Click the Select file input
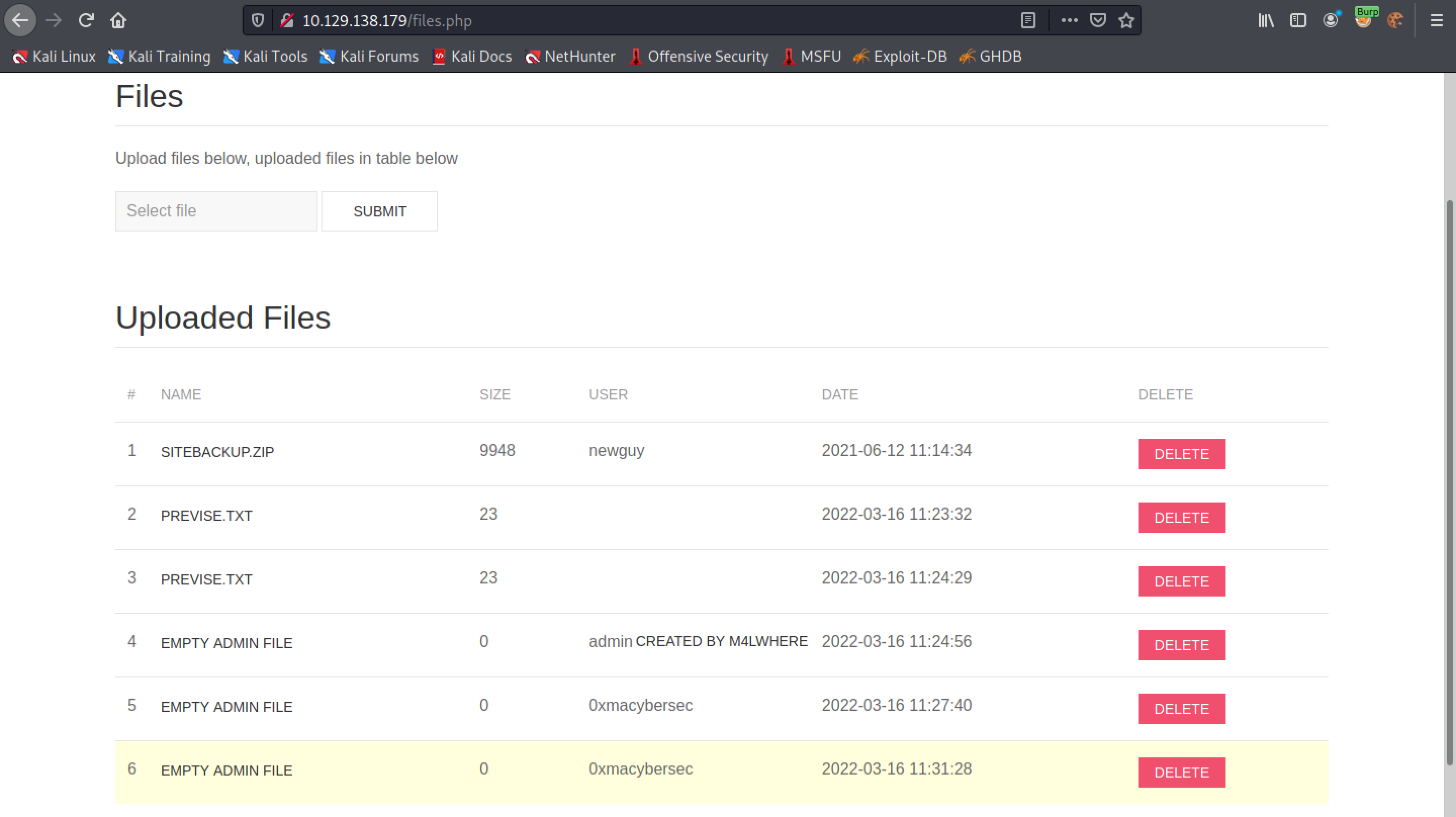The height and width of the screenshot is (817, 1456). [216, 211]
